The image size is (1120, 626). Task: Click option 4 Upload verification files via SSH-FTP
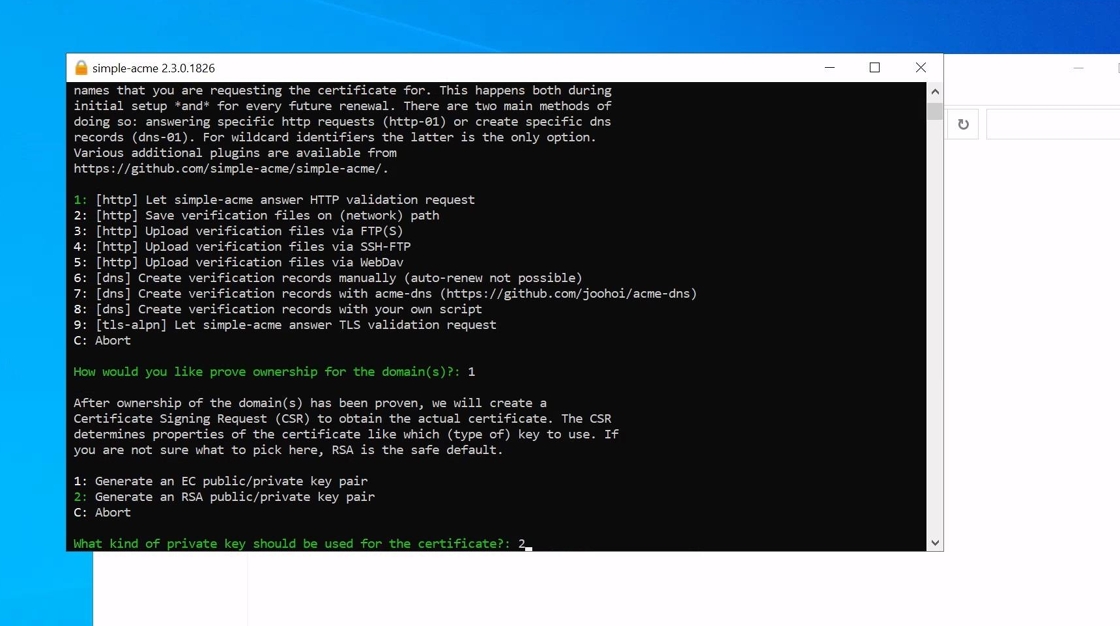242,247
